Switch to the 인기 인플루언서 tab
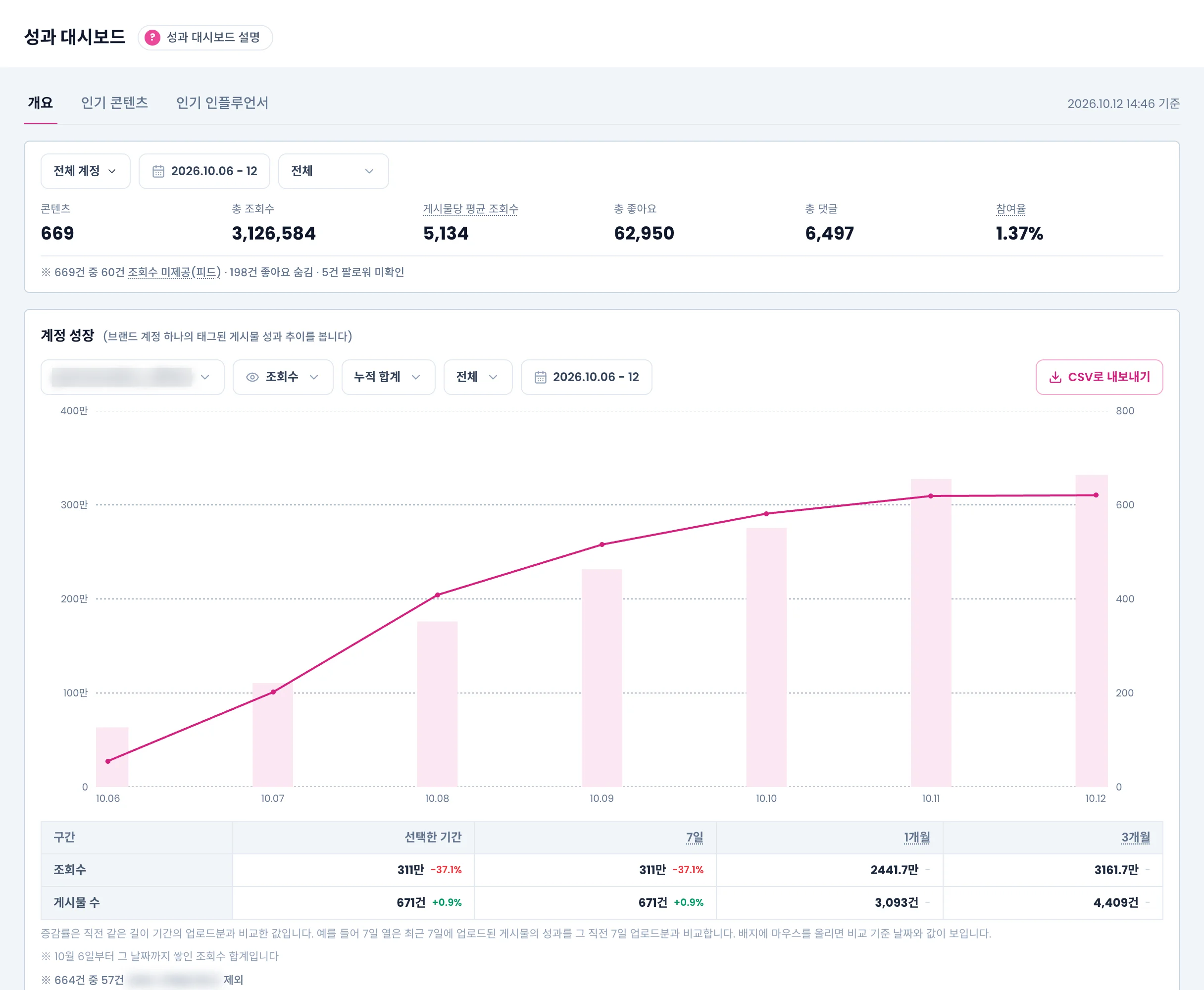The image size is (1204, 990). 222,102
